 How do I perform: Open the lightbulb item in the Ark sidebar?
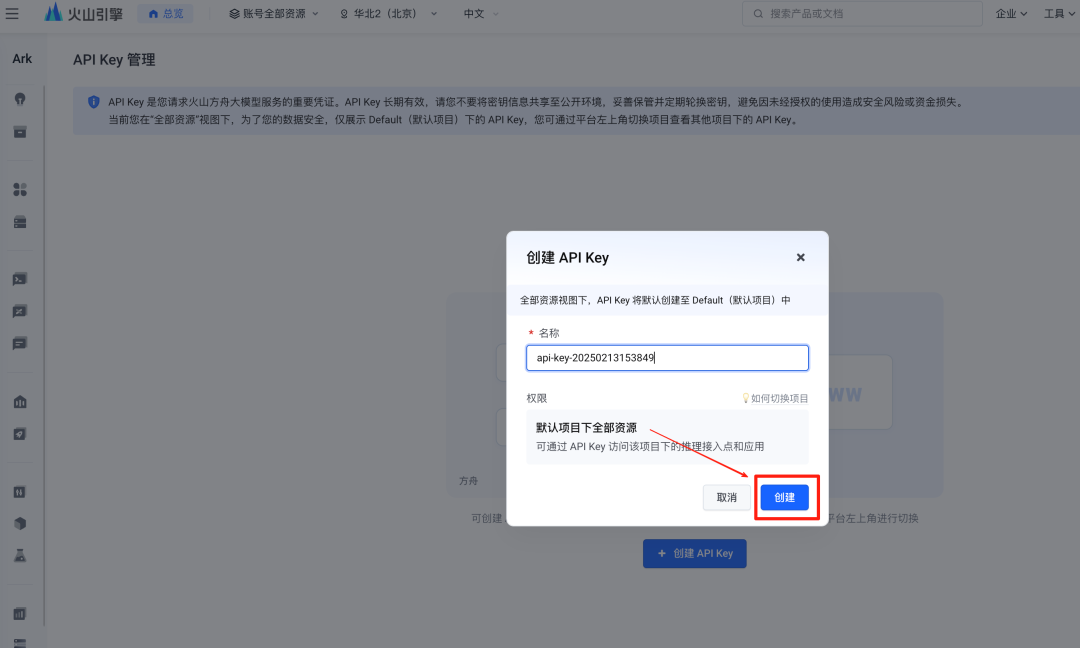pyautogui.click(x=20, y=99)
